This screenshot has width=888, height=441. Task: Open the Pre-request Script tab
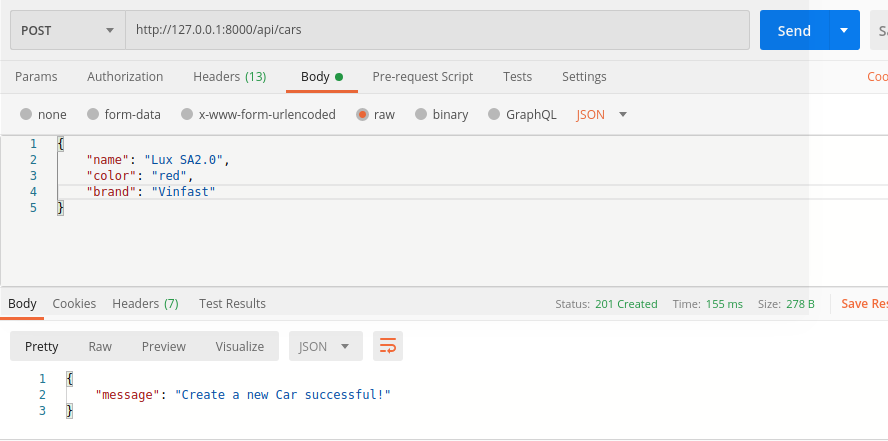422,77
